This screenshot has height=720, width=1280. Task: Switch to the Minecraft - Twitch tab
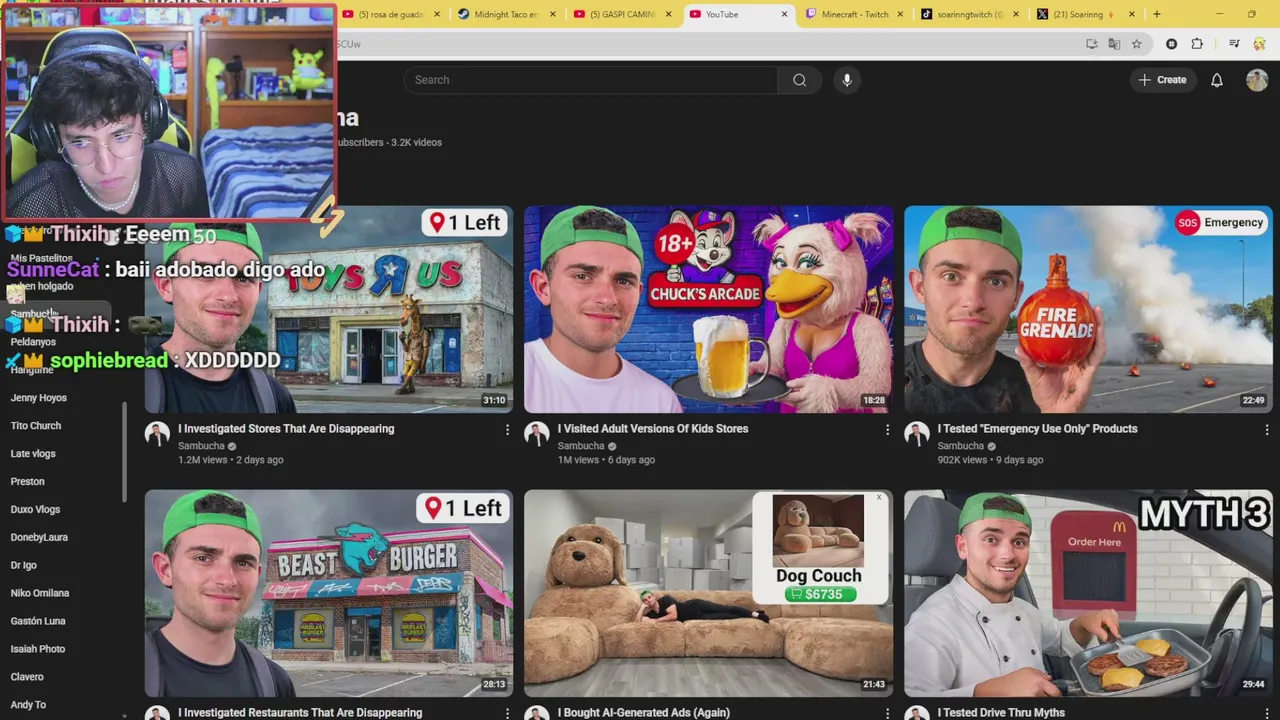click(x=853, y=14)
